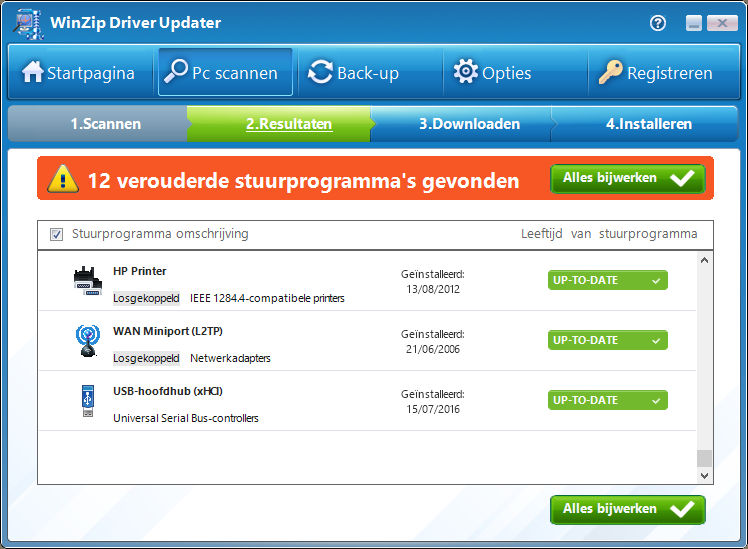The width and height of the screenshot is (748, 549).
Task: Click the house icon on Startpagina
Action: (x=32, y=72)
